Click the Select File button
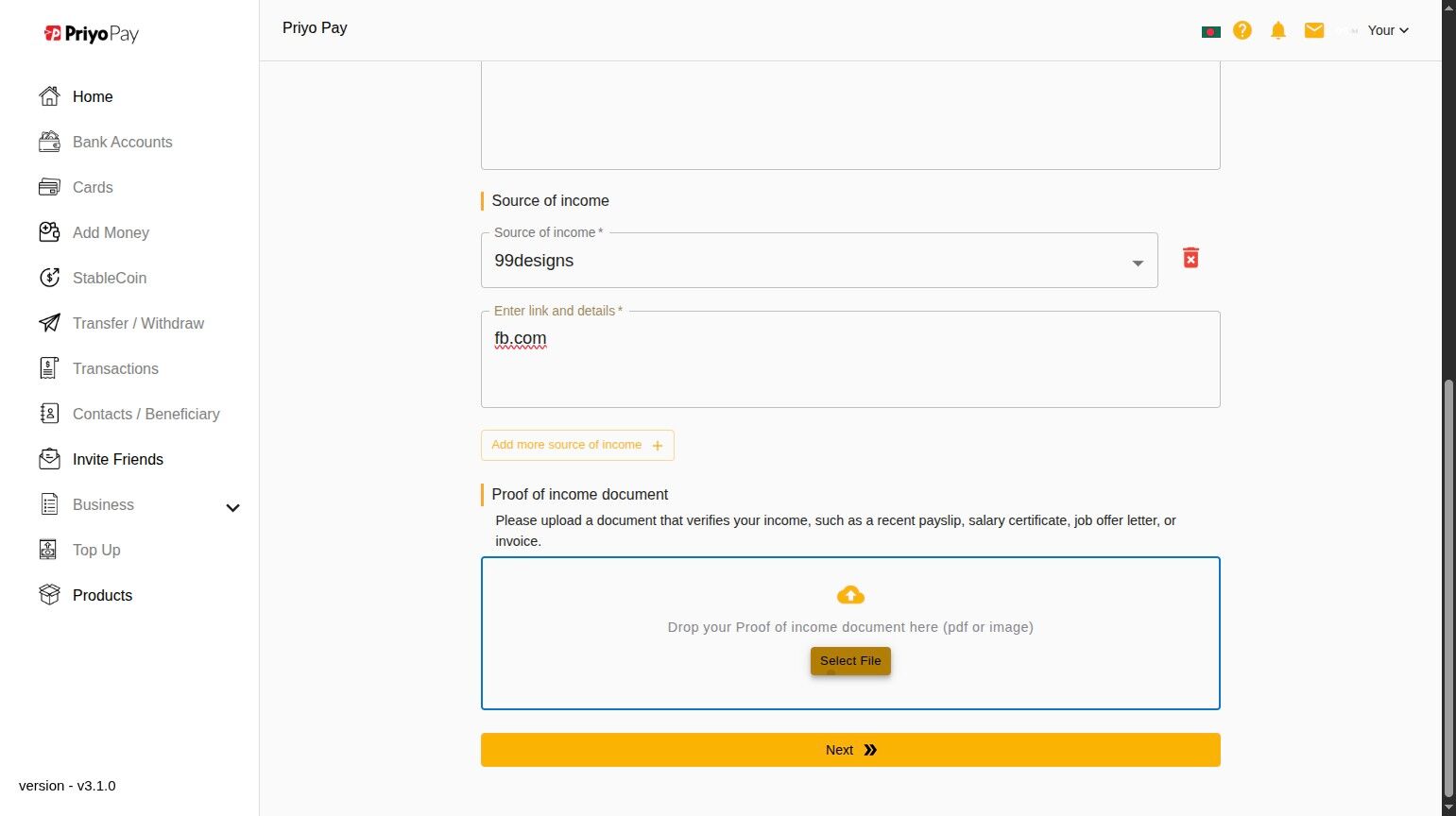This screenshot has width=1456, height=816. point(850,661)
